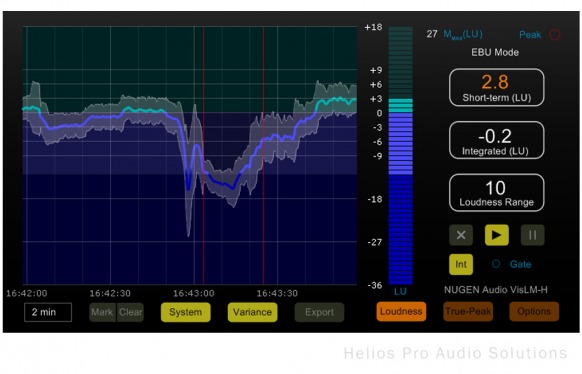The width and height of the screenshot is (582, 374).
Task: Click the Integrated (LU) -0.2 readout
Action: coord(497,140)
